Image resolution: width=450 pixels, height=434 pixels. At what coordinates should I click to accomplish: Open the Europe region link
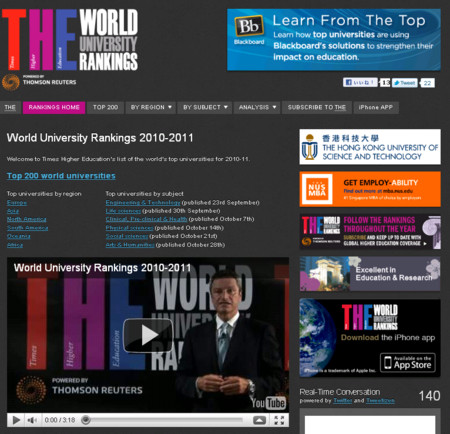click(x=17, y=203)
